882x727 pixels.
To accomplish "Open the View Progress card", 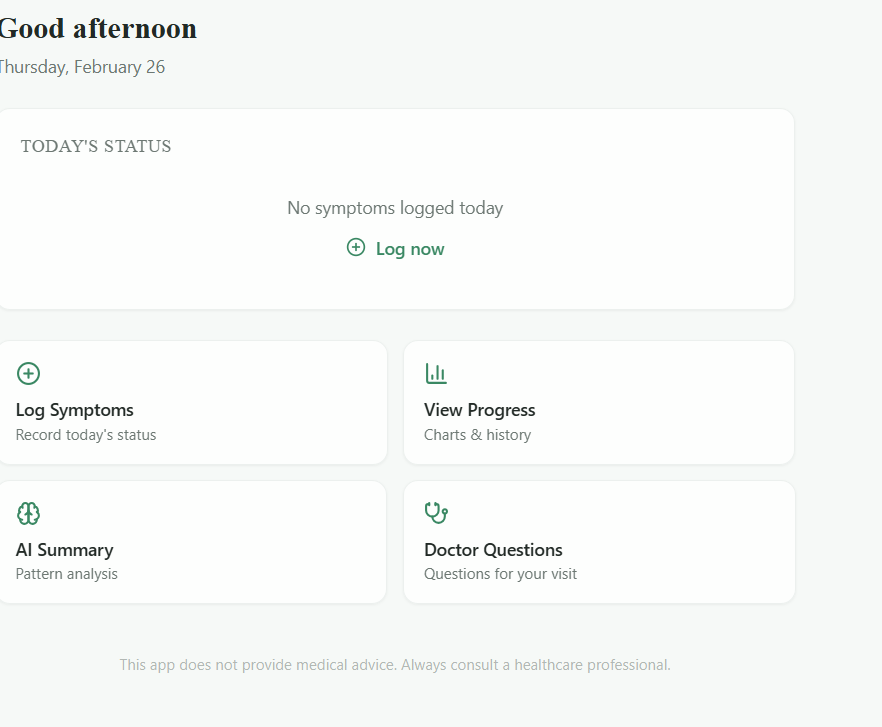I will [598, 402].
